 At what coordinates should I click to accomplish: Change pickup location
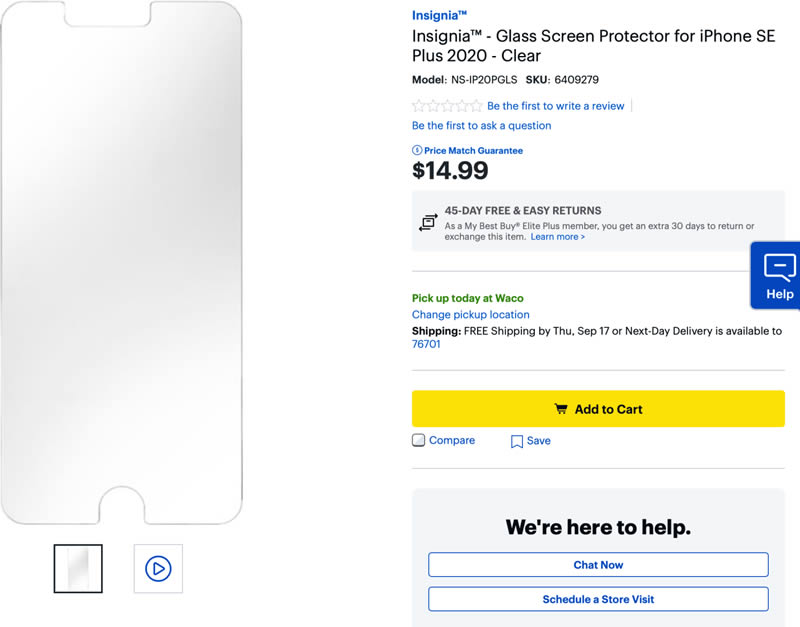point(470,315)
